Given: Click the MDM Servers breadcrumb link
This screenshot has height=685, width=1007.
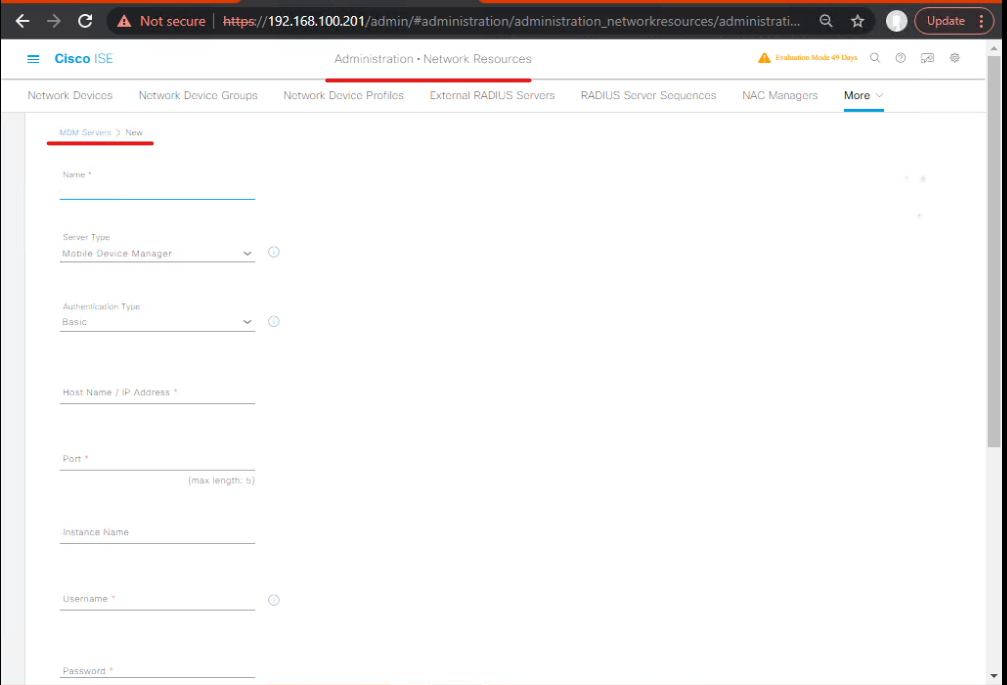Looking at the screenshot, I should click(85, 133).
